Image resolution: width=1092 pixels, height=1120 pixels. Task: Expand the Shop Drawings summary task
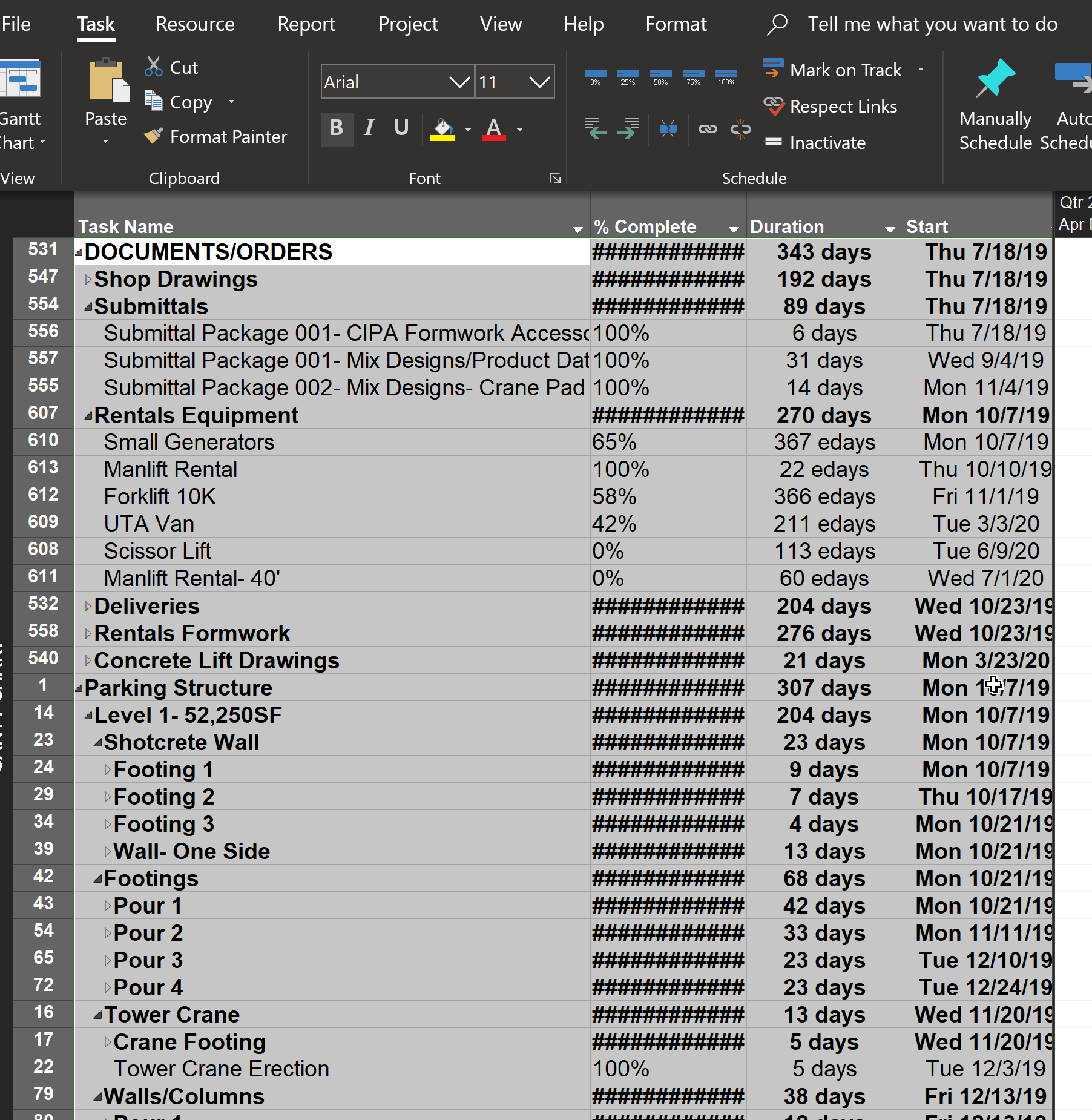tap(88, 279)
